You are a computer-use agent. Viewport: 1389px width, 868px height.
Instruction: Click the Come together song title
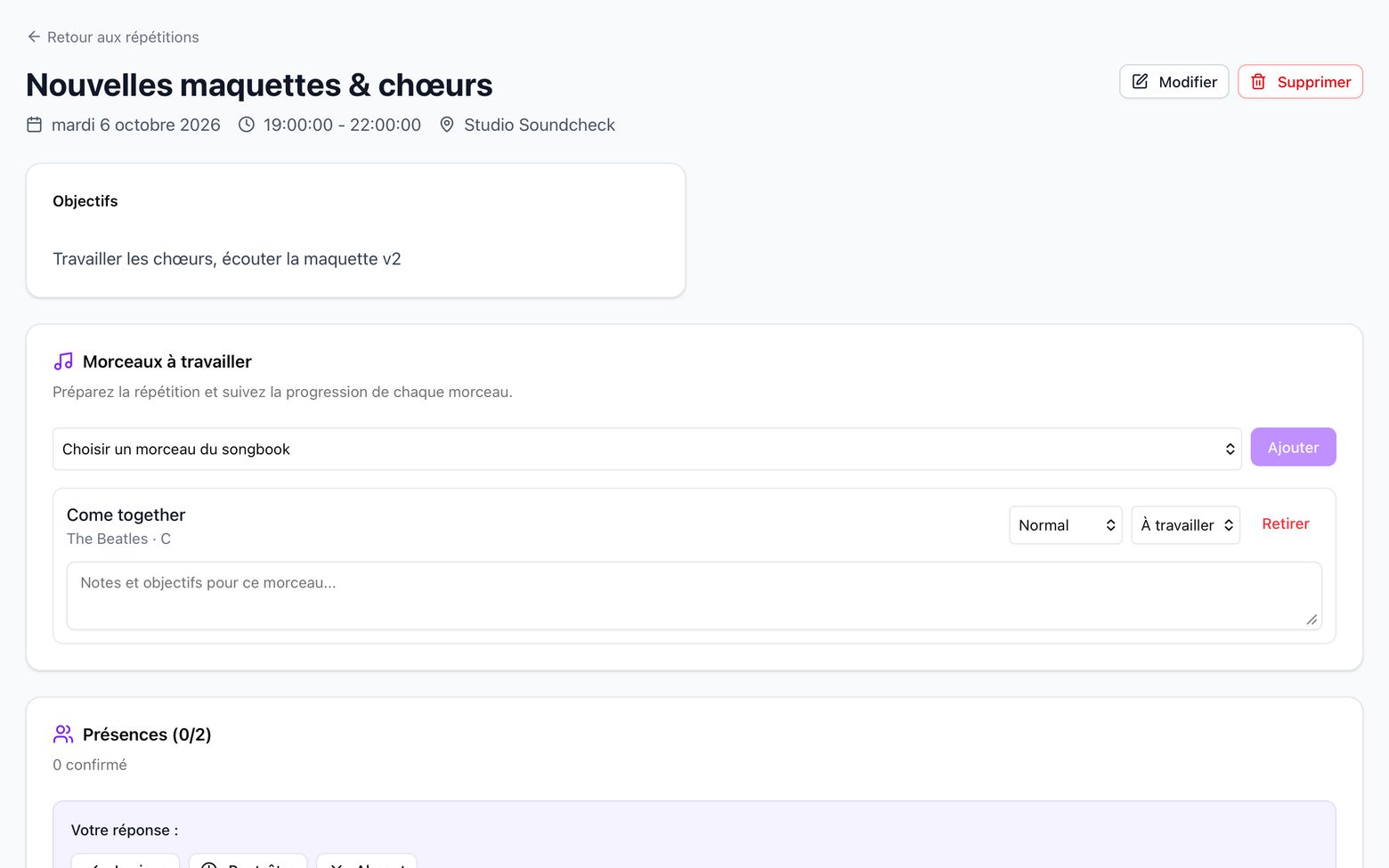pos(126,515)
